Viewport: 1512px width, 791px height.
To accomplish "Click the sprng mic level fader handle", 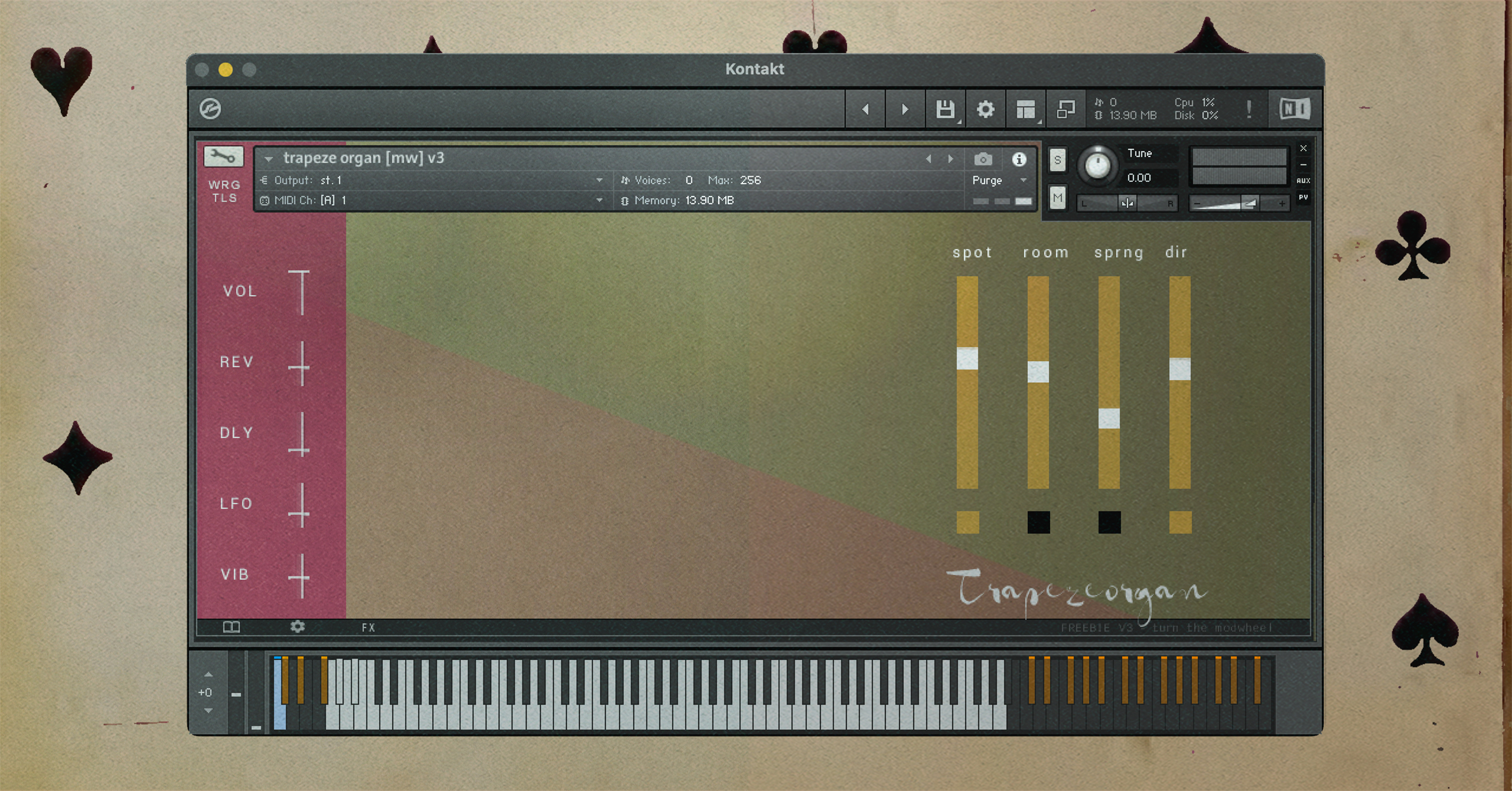I will (x=1109, y=418).
